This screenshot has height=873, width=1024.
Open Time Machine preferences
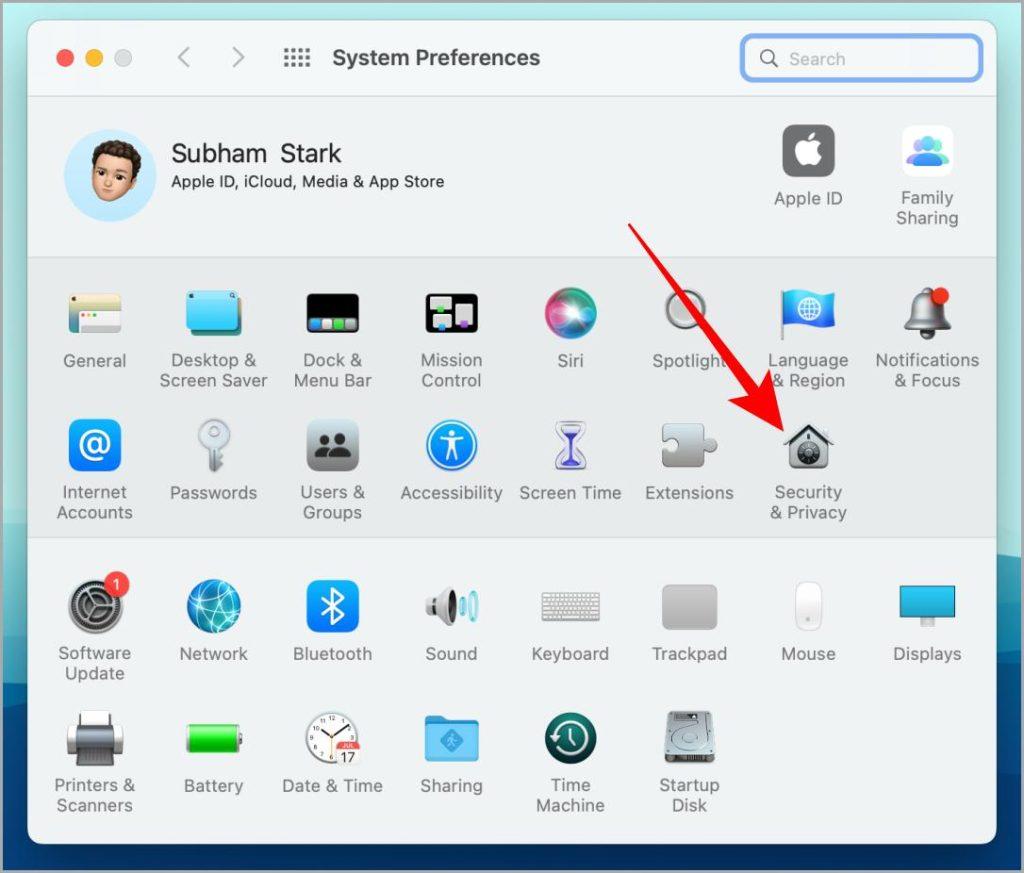pos(570,738)
